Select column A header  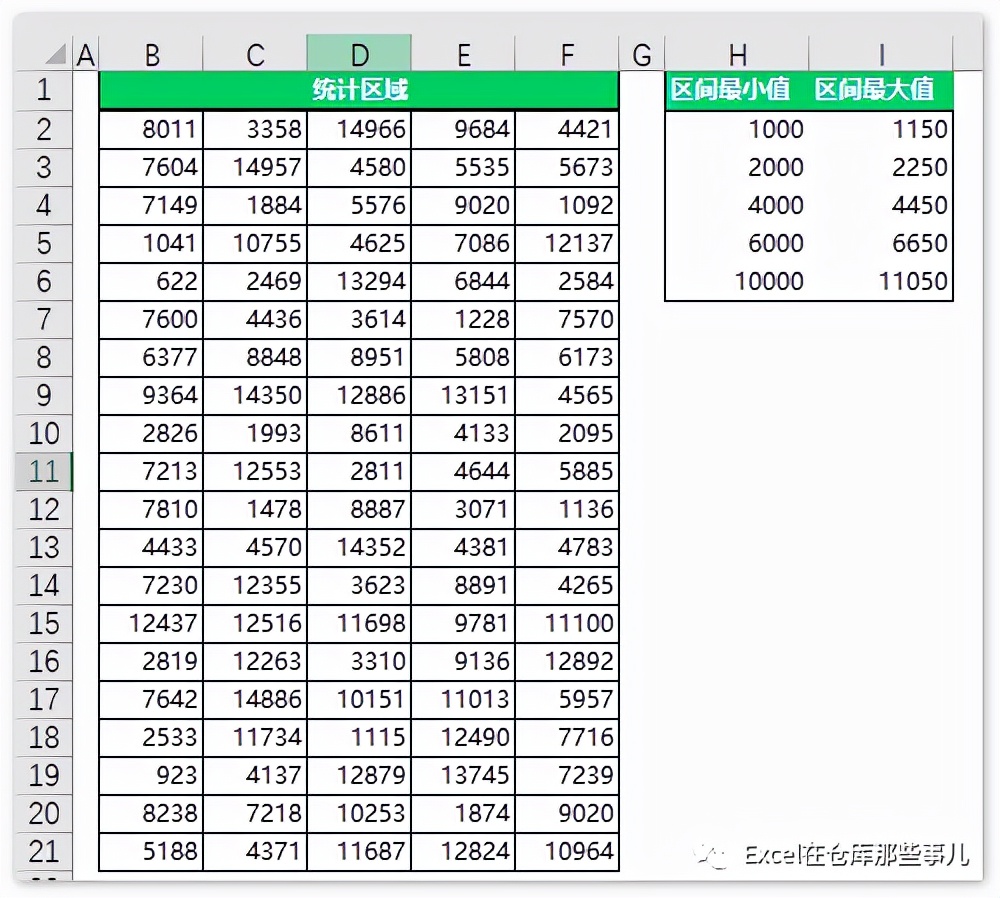86,55
